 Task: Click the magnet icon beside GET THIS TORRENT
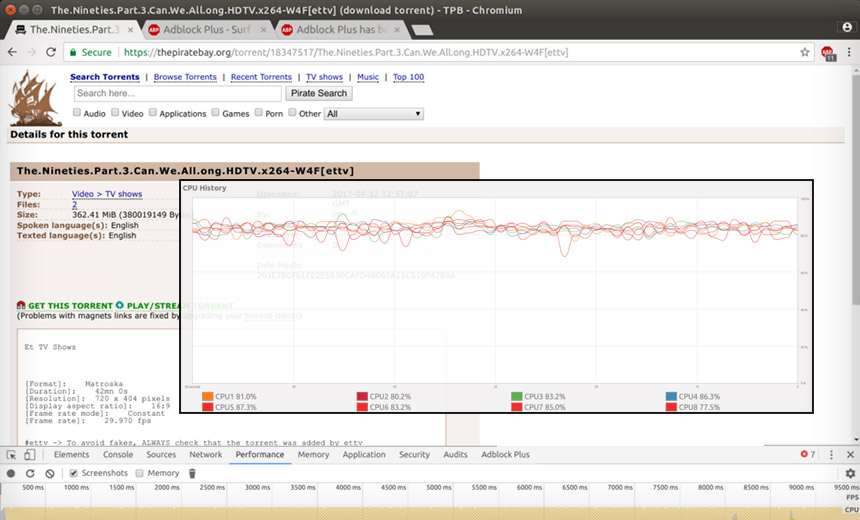[21, 306]
